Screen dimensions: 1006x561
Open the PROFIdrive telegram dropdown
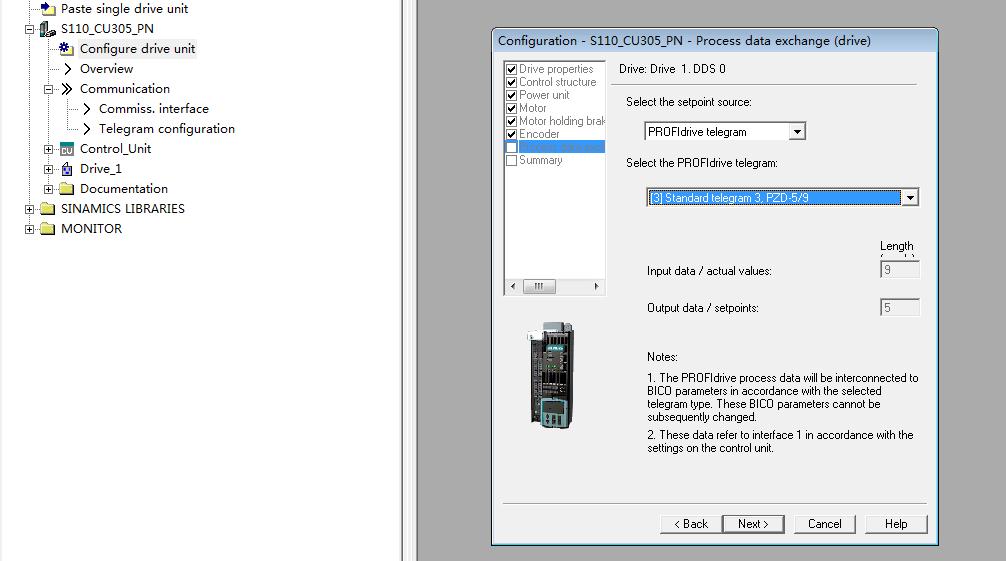pos(910,198)
